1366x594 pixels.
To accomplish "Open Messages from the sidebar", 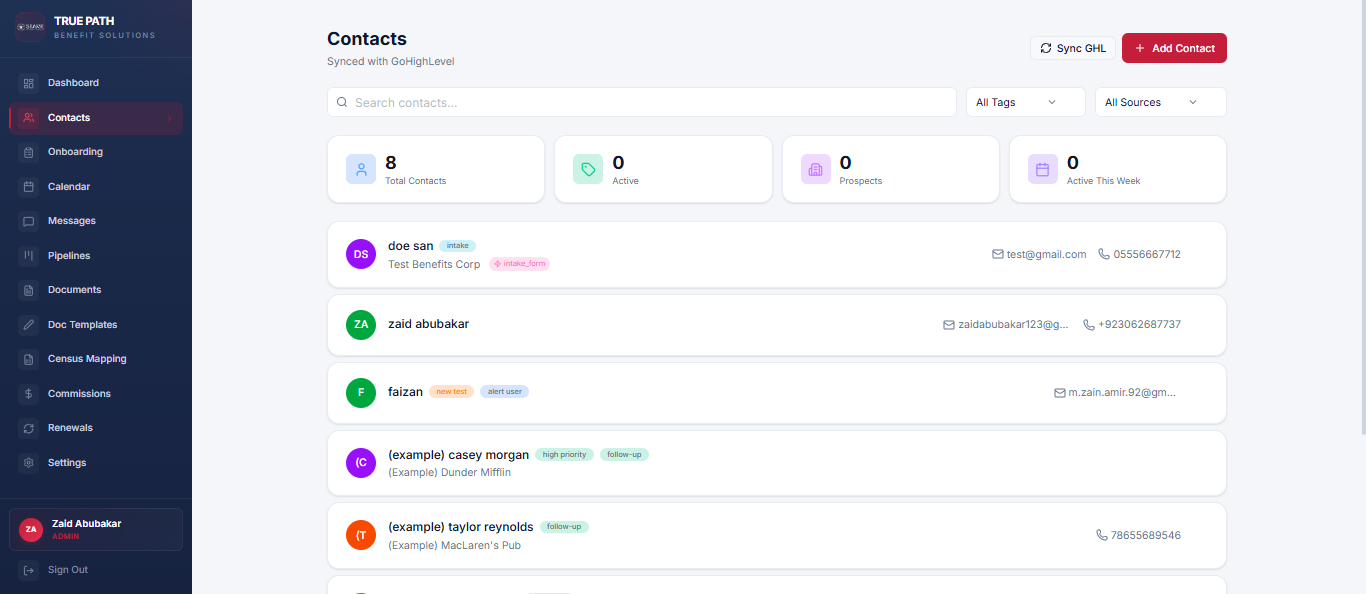I will pyautogui.click(x=71, y=220).
